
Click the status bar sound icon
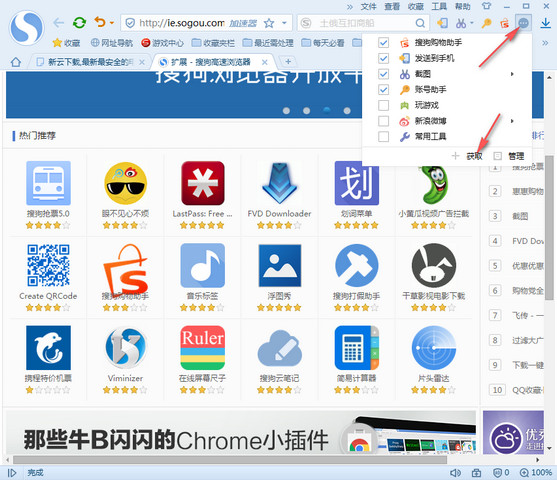click(x=455, y=473)
